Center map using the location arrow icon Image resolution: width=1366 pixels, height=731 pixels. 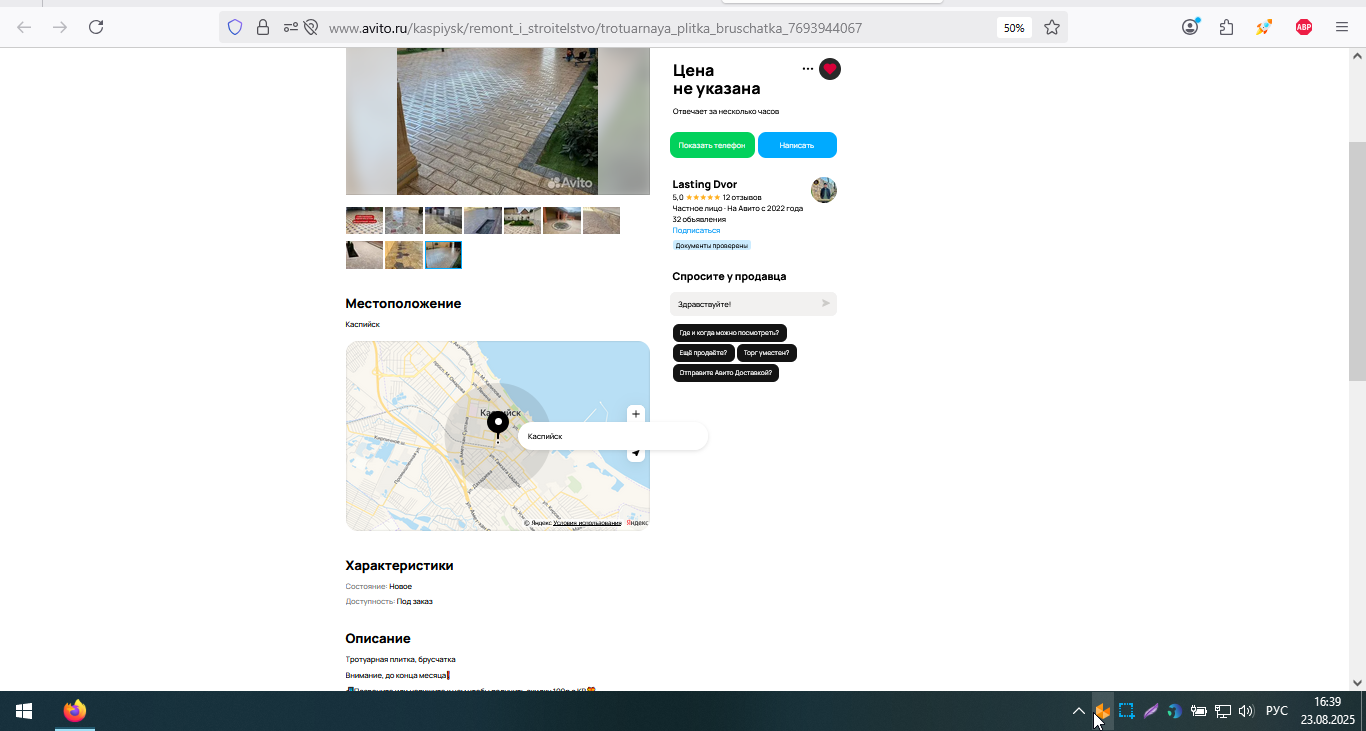pos(636,453)
